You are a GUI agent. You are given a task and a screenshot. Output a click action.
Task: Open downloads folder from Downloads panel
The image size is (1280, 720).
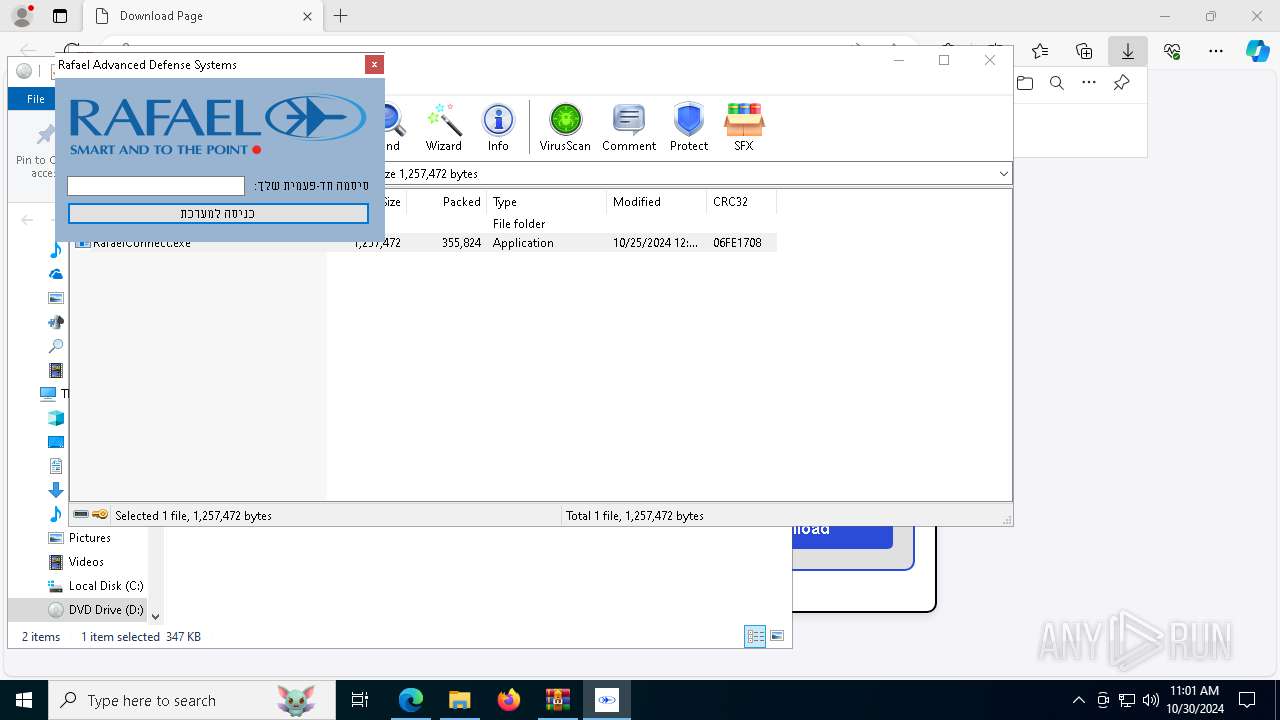pos(1025,83)
